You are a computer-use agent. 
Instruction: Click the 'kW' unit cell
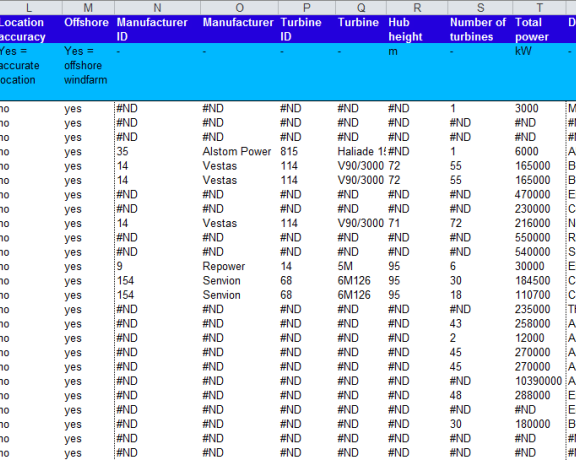point(539,72)
